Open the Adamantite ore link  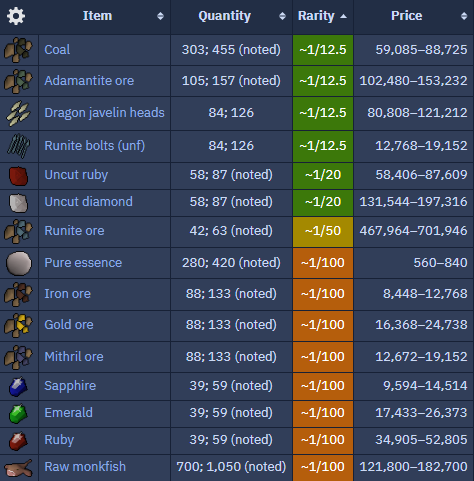pyautogui.click(x=89, y=81)
